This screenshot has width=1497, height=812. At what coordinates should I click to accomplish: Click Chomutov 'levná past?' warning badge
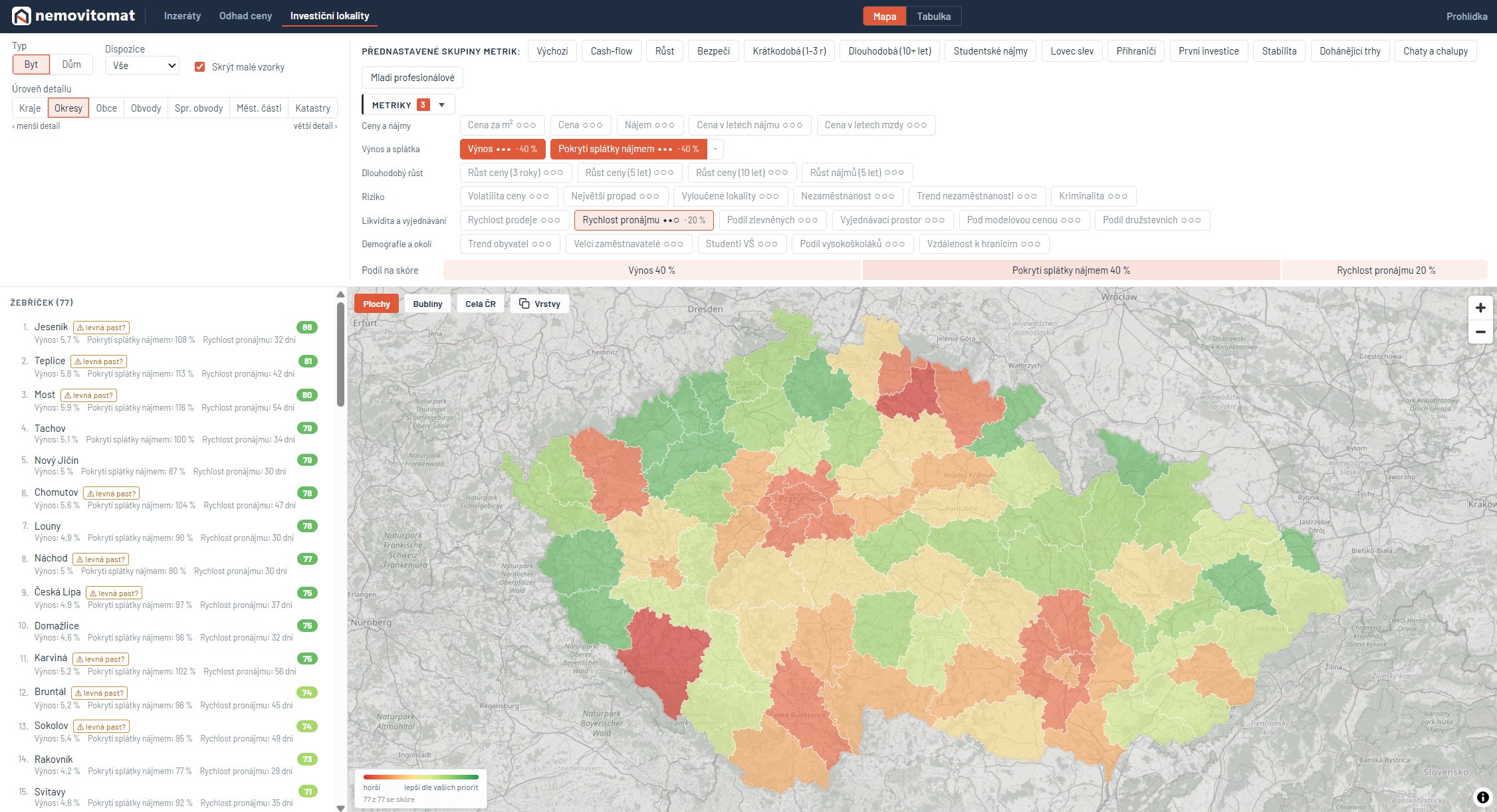[111, 494]
